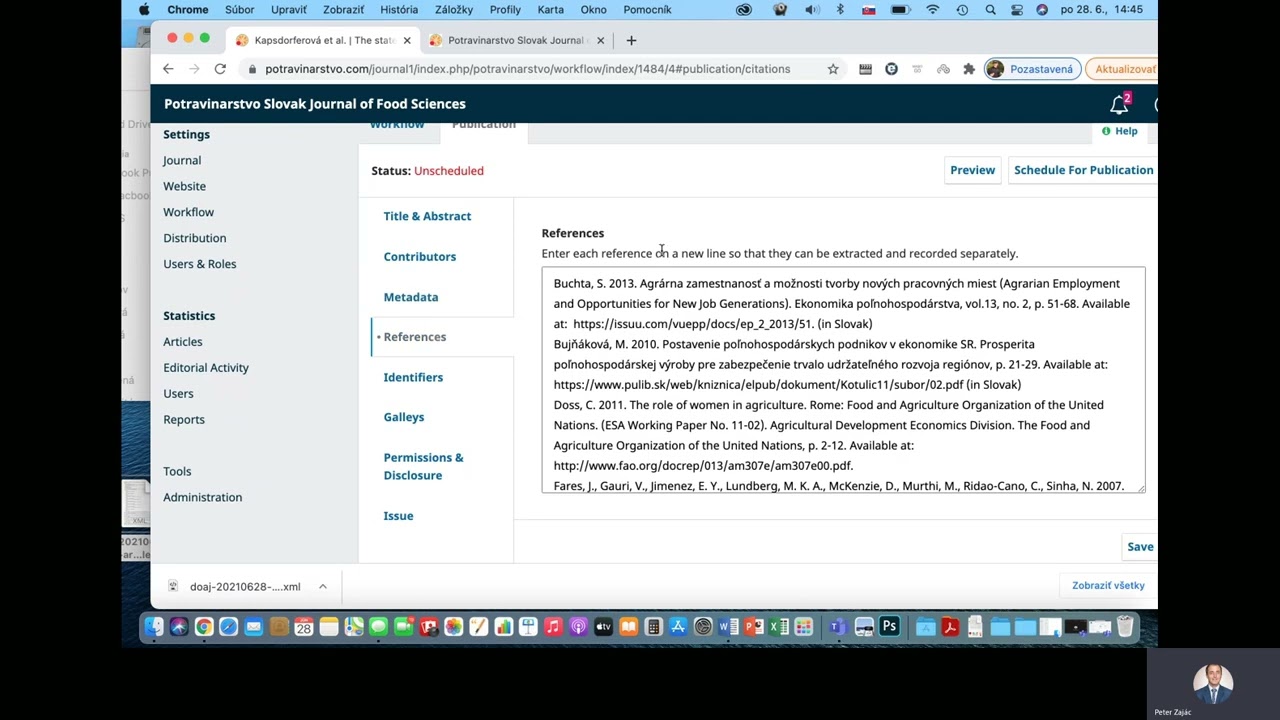Switch to the Potravinarstvo Slovak Journal browser tab
This screenshot has height=720, width=1280.
click(515, 41)
